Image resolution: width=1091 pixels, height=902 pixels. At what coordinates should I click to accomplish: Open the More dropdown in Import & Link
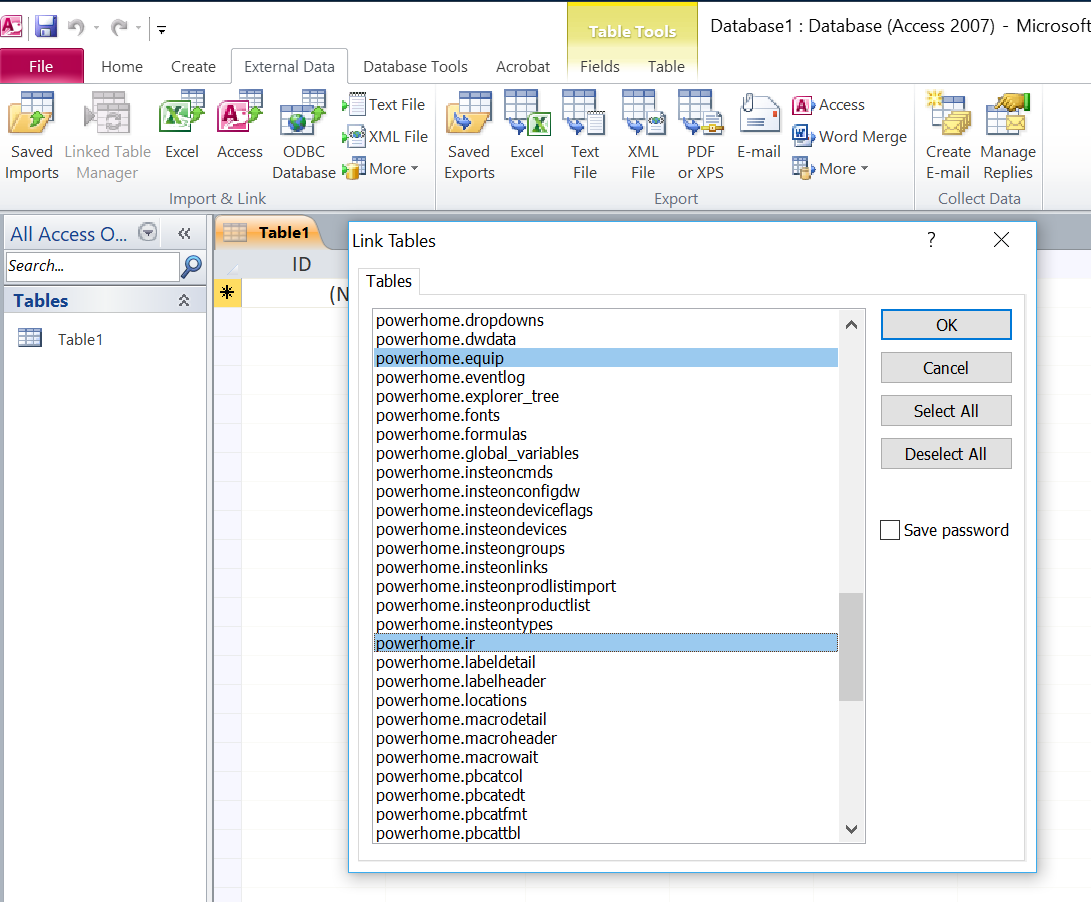381,168
